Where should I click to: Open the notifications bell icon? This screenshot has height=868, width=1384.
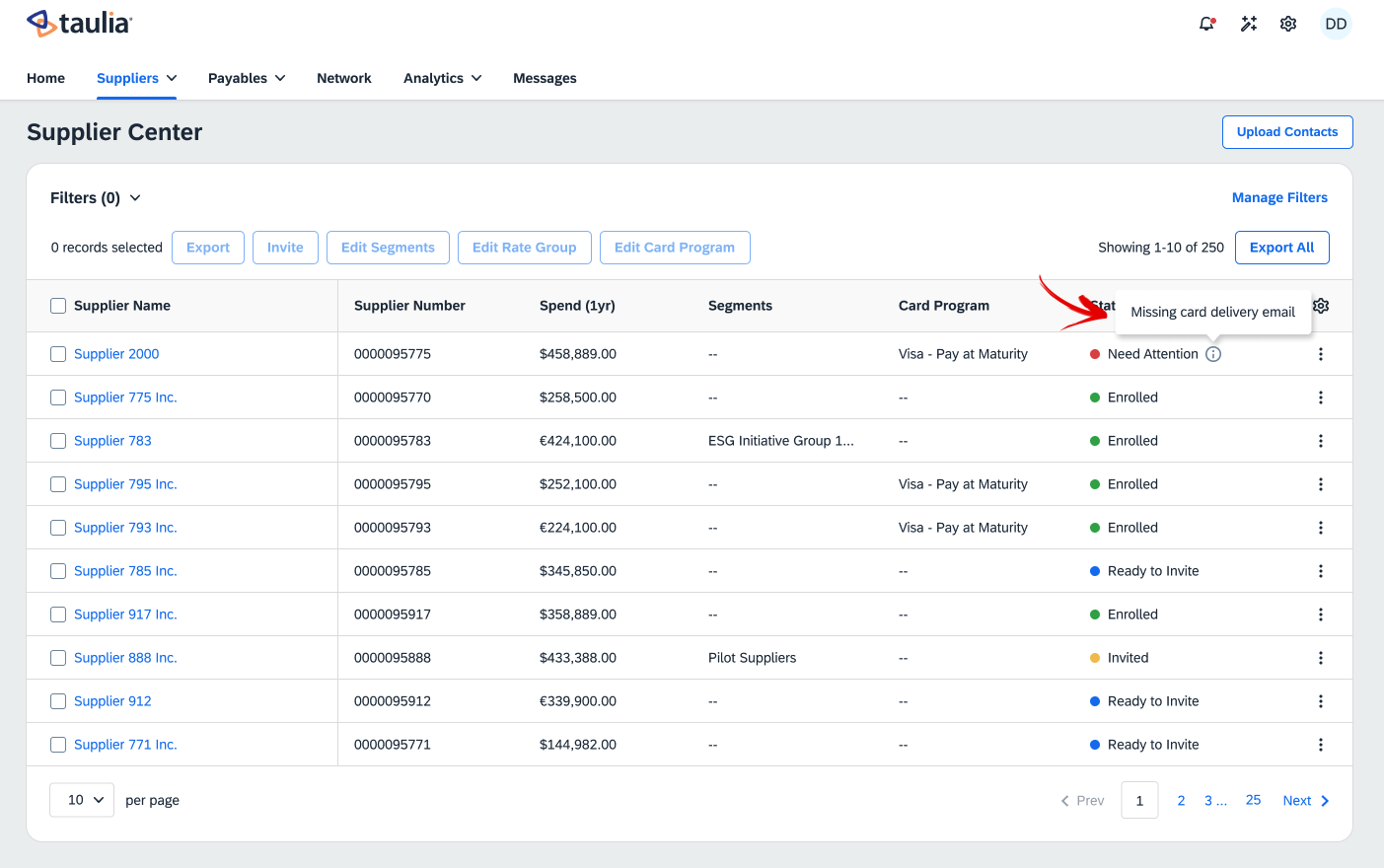[x=1206, y=24]
